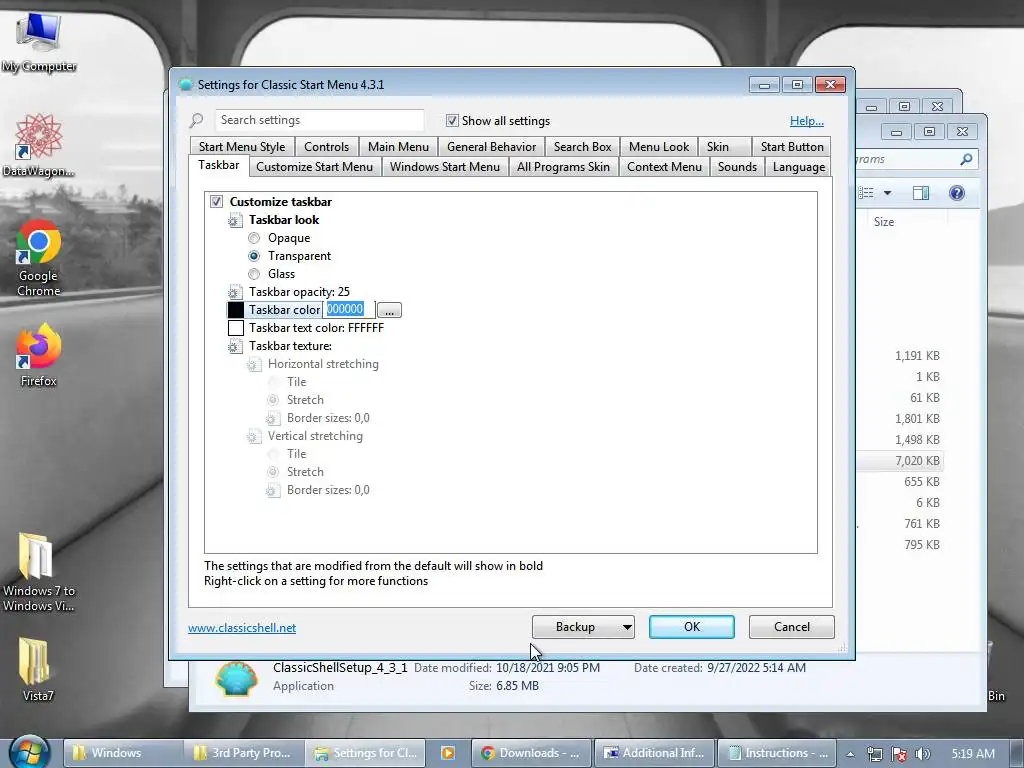Viewport: 1024px width, 768px height.
Task: Switch to the Language tab
Action: click(799, 167)
